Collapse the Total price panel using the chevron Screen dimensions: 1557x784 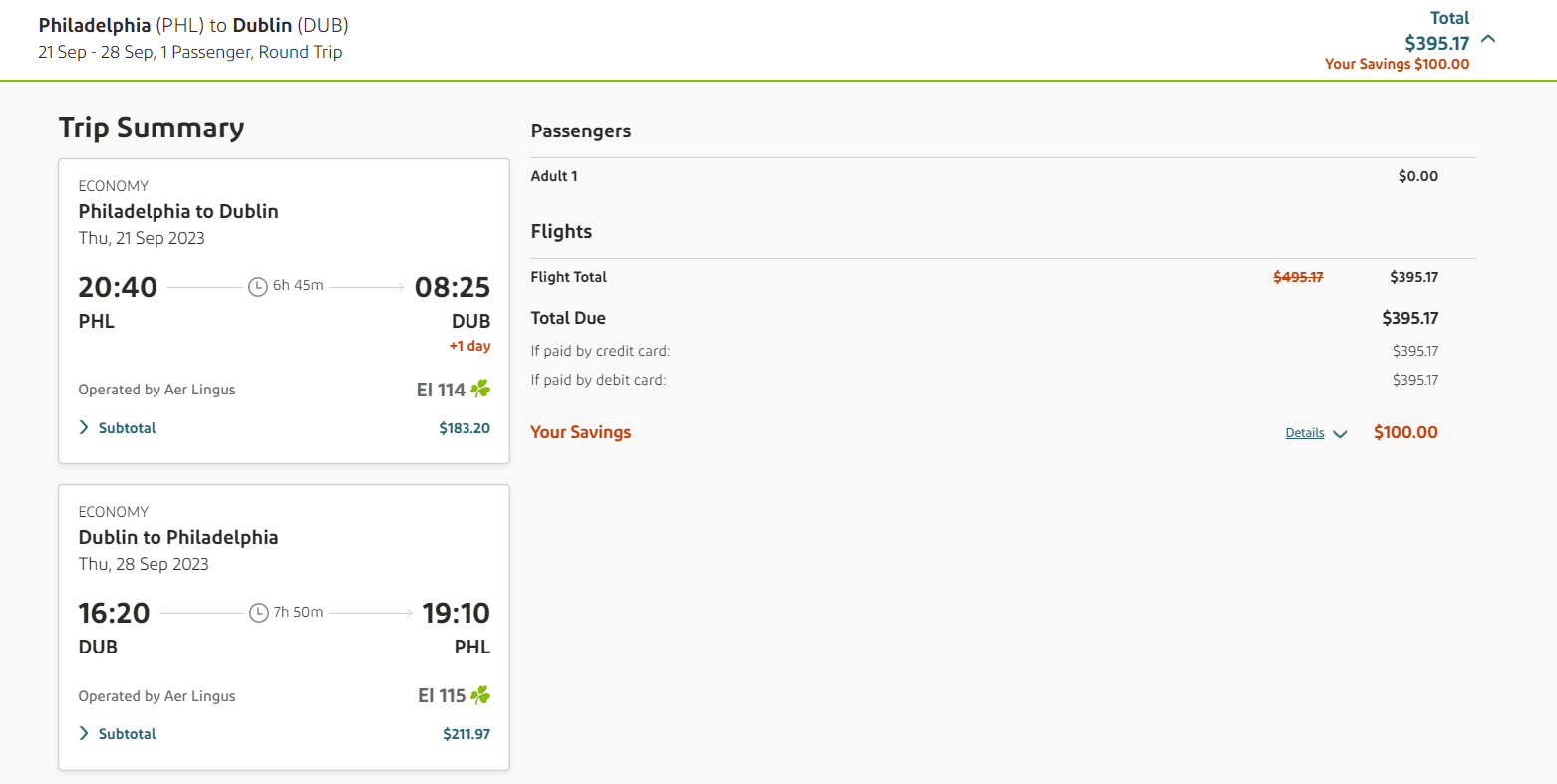pyautogui.click(x=1486, y=40)
